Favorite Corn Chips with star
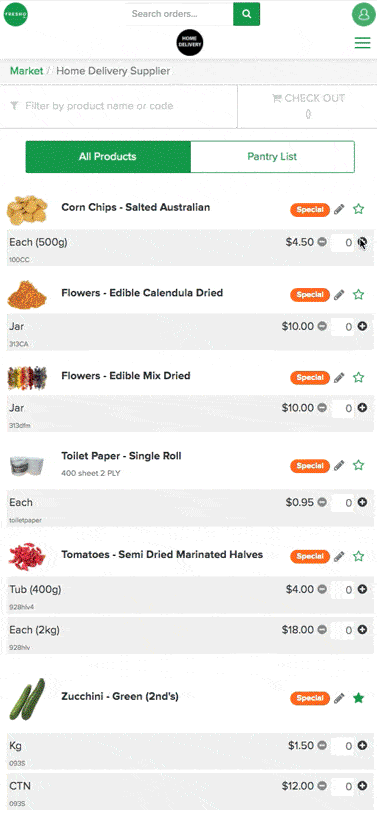Image resolution: width=377 pixels, height=818 pixels. (358, 209)
